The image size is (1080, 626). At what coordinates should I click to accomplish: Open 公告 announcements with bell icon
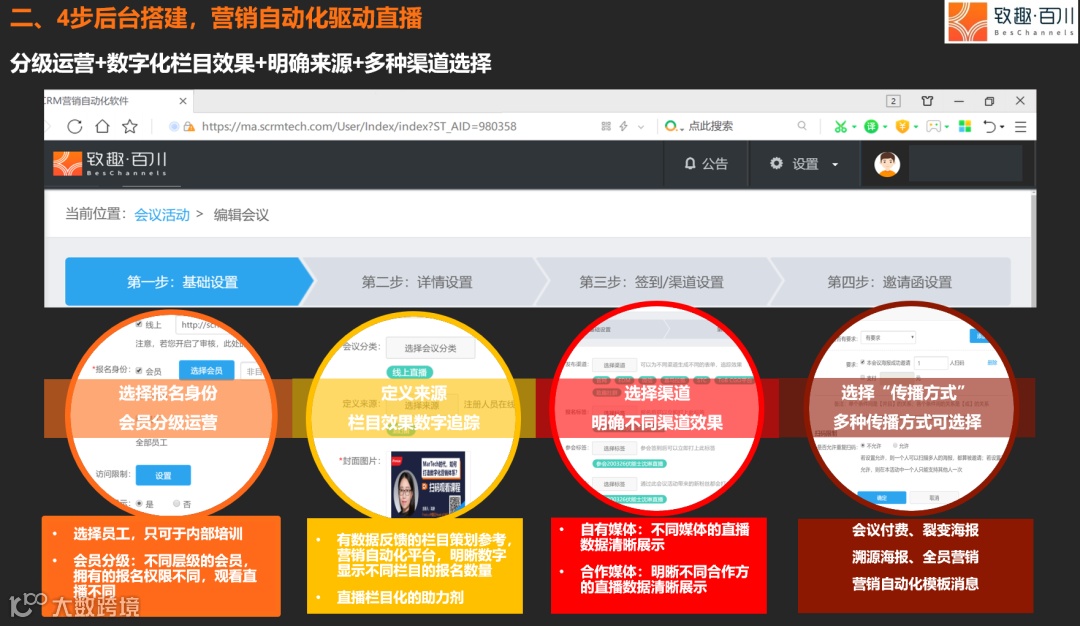(706, 164)
